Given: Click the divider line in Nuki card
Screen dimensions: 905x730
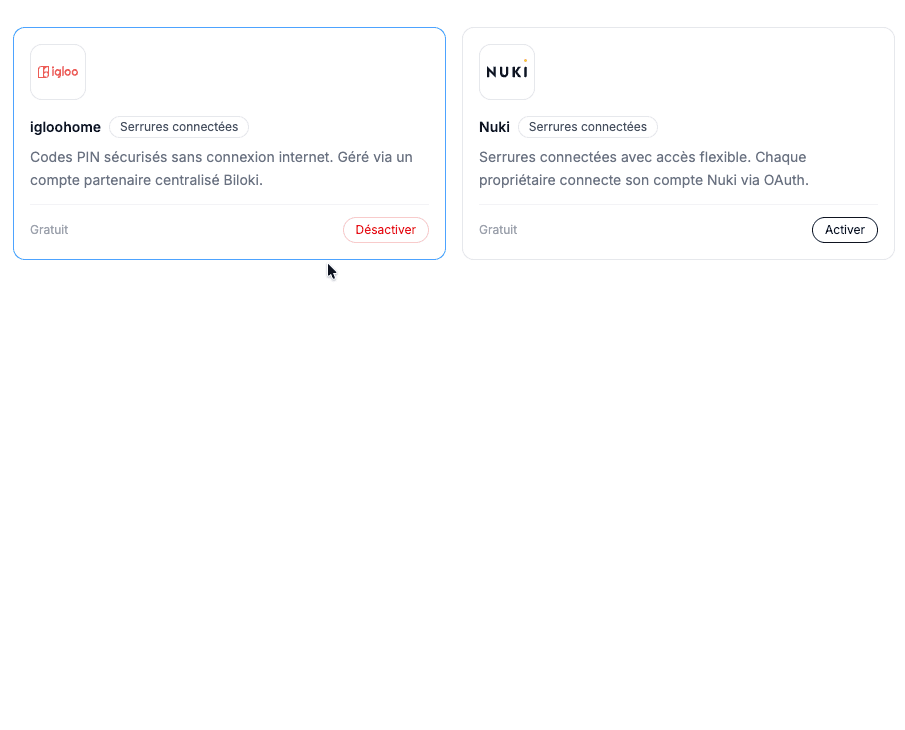Looking at the screenshot, I should click(x=678, y=204).
